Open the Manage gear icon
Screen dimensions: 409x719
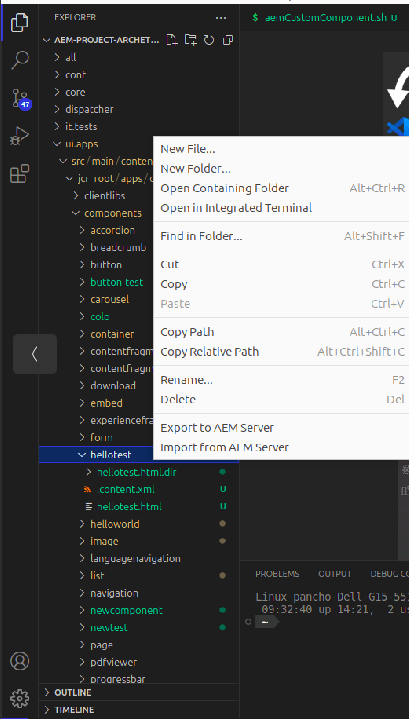tap(20, 698)
